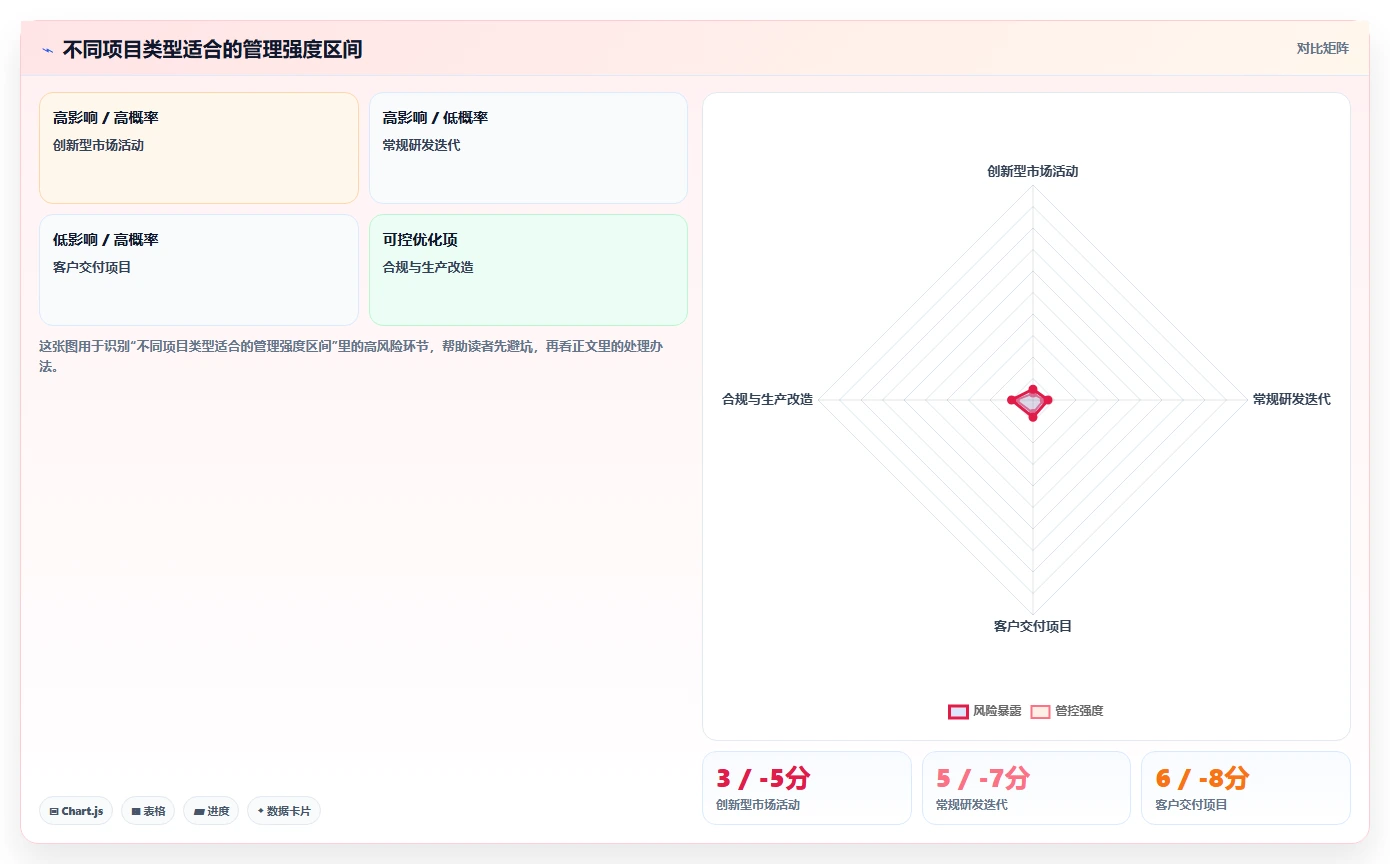
Task: Click the 风险暴露 legend color box
Action: click(x=958, y=711)
